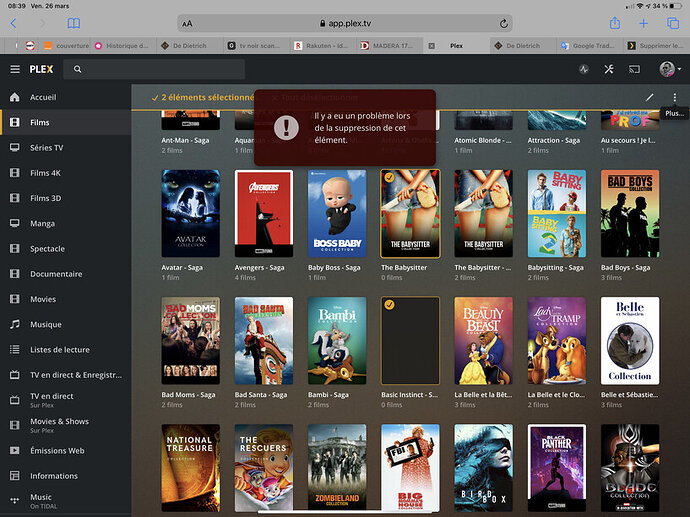Open the Documentaire library
Screen dimensions: 690x517
pos(66,274)
